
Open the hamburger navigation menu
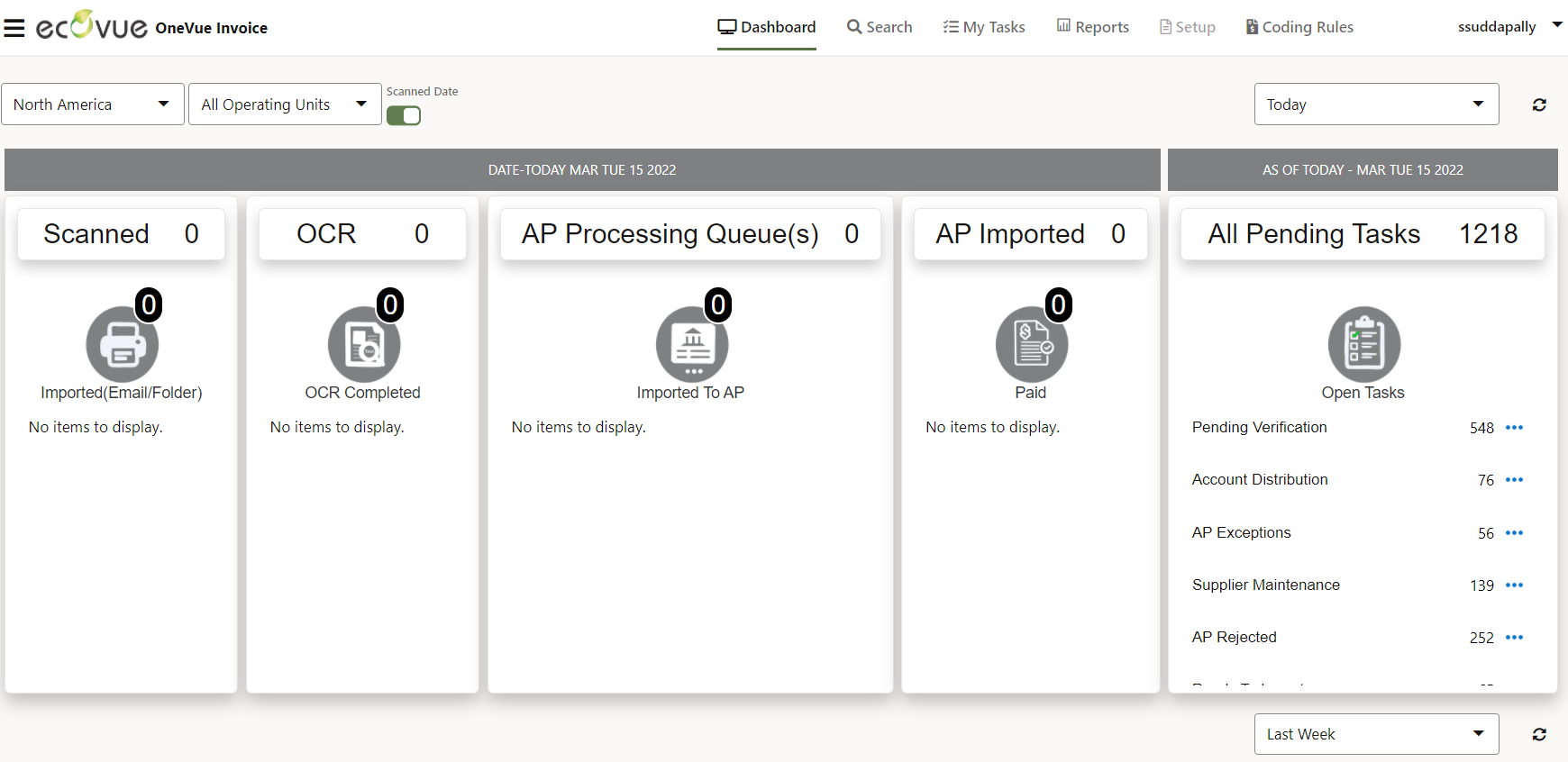[x=14, y=28]
